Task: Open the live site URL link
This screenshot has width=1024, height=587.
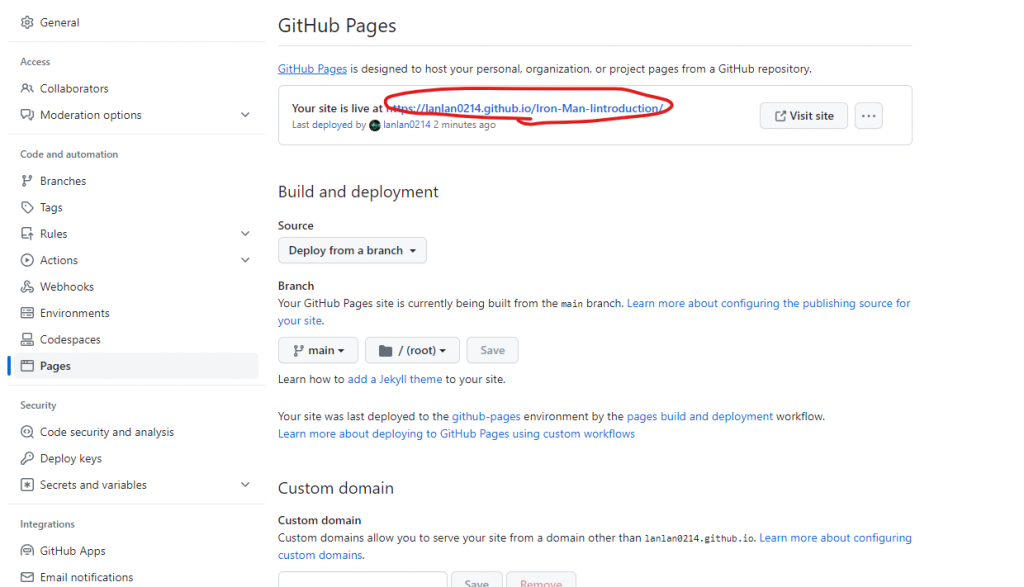Action: [525, 108]
